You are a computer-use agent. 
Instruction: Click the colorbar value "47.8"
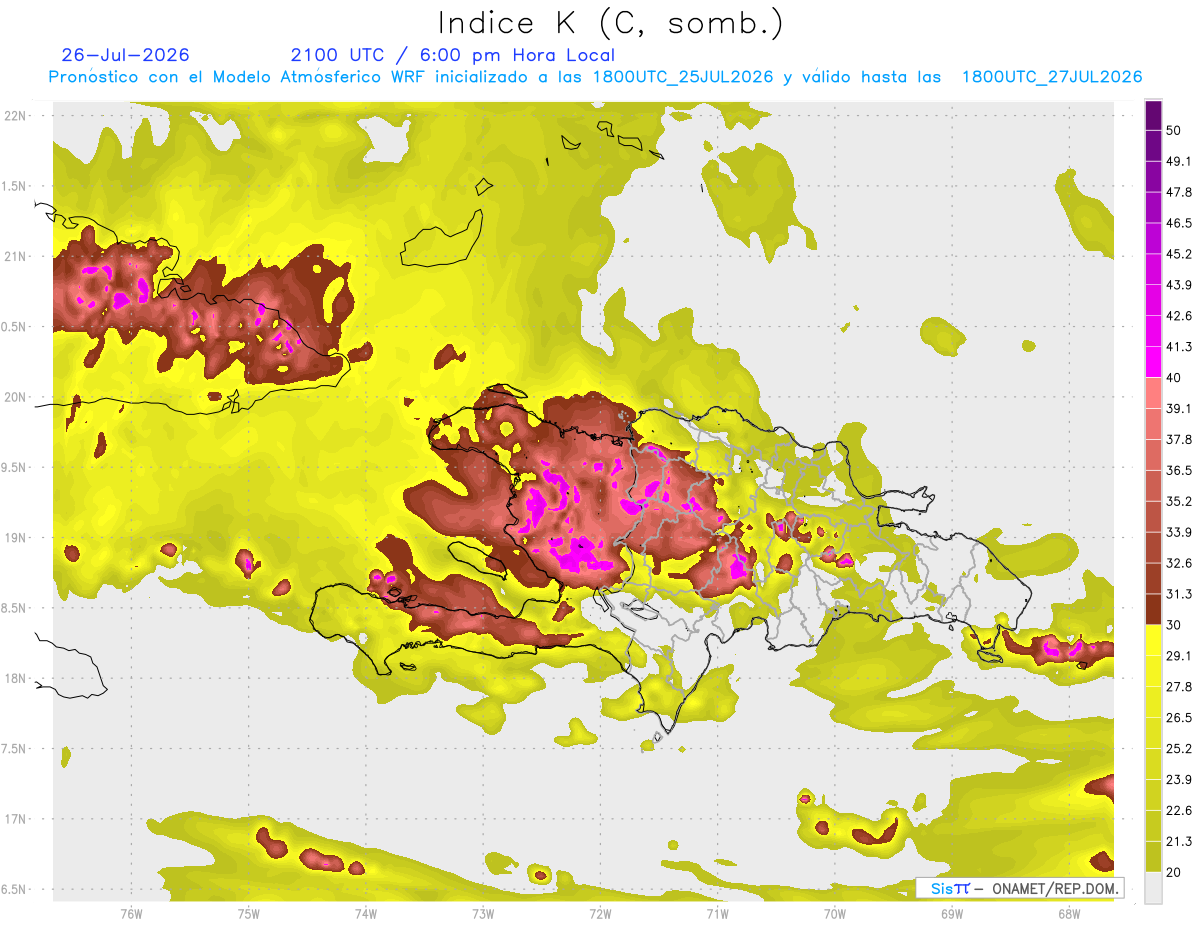(x=1180, y=192)
